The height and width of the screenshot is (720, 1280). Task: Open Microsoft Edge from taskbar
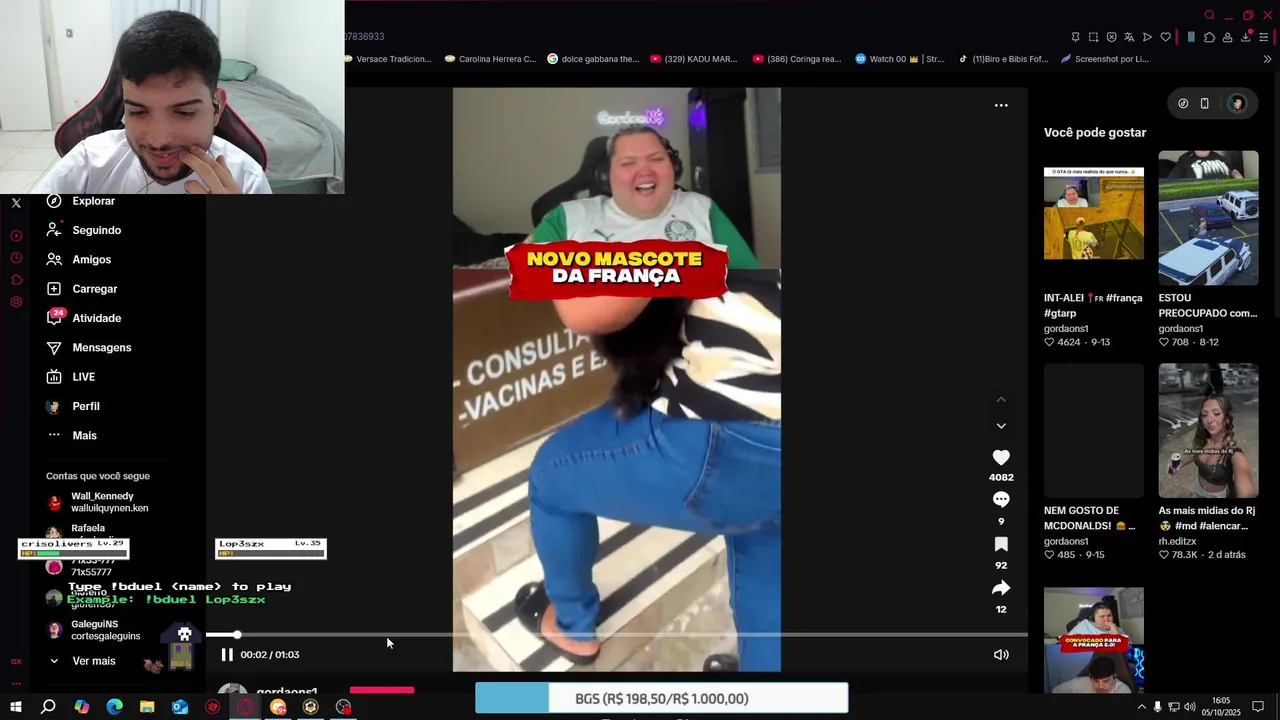coord(114,707)
